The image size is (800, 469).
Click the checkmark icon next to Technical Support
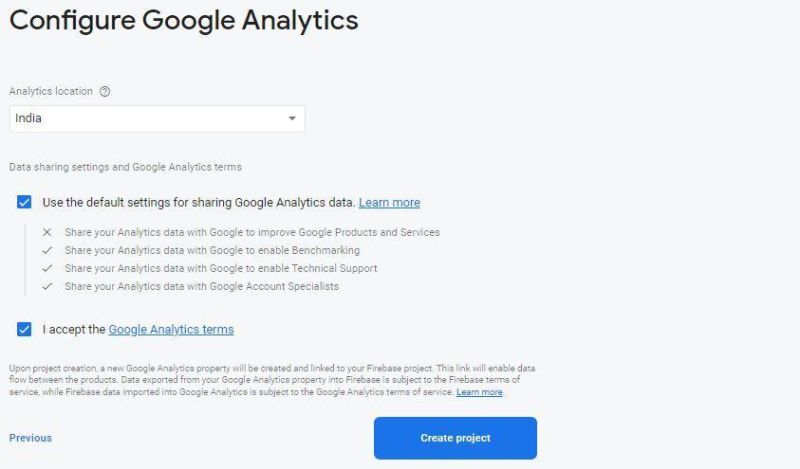[47, 268]
